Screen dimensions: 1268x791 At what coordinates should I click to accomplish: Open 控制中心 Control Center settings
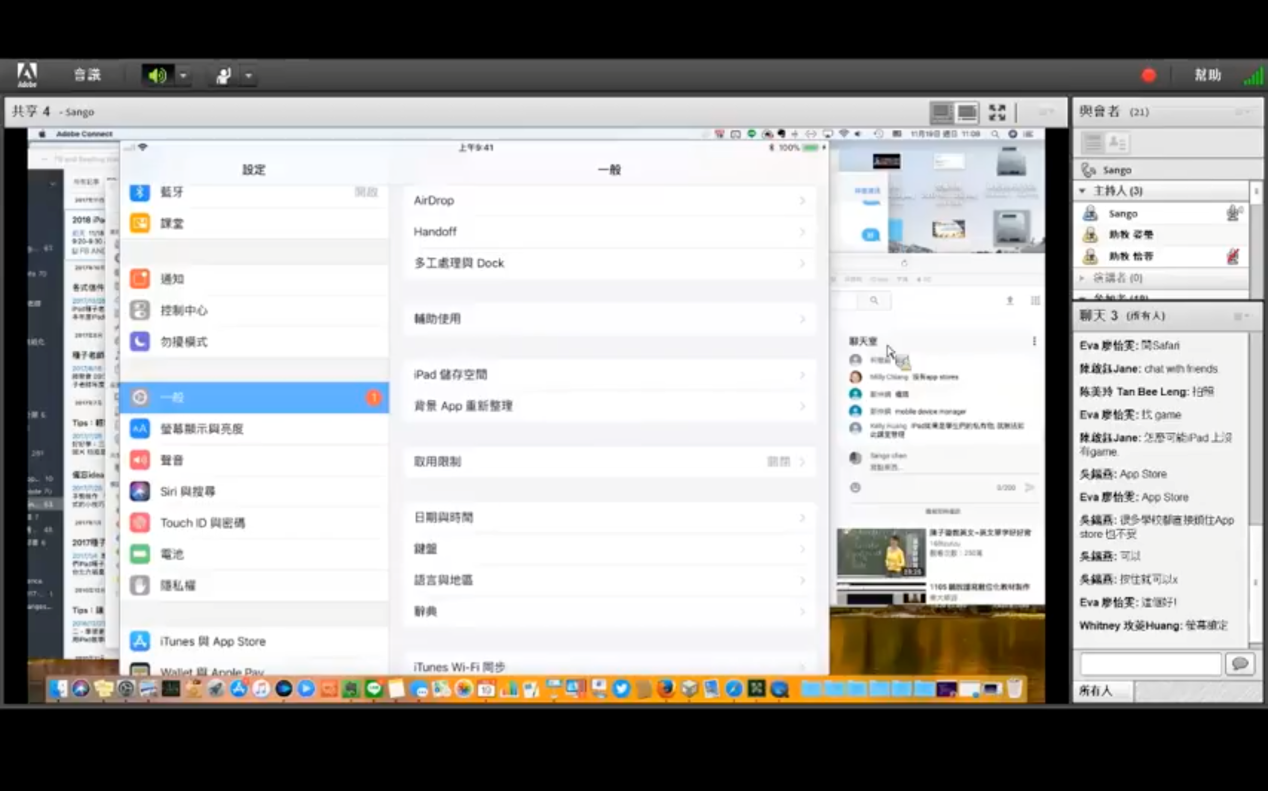254,310
